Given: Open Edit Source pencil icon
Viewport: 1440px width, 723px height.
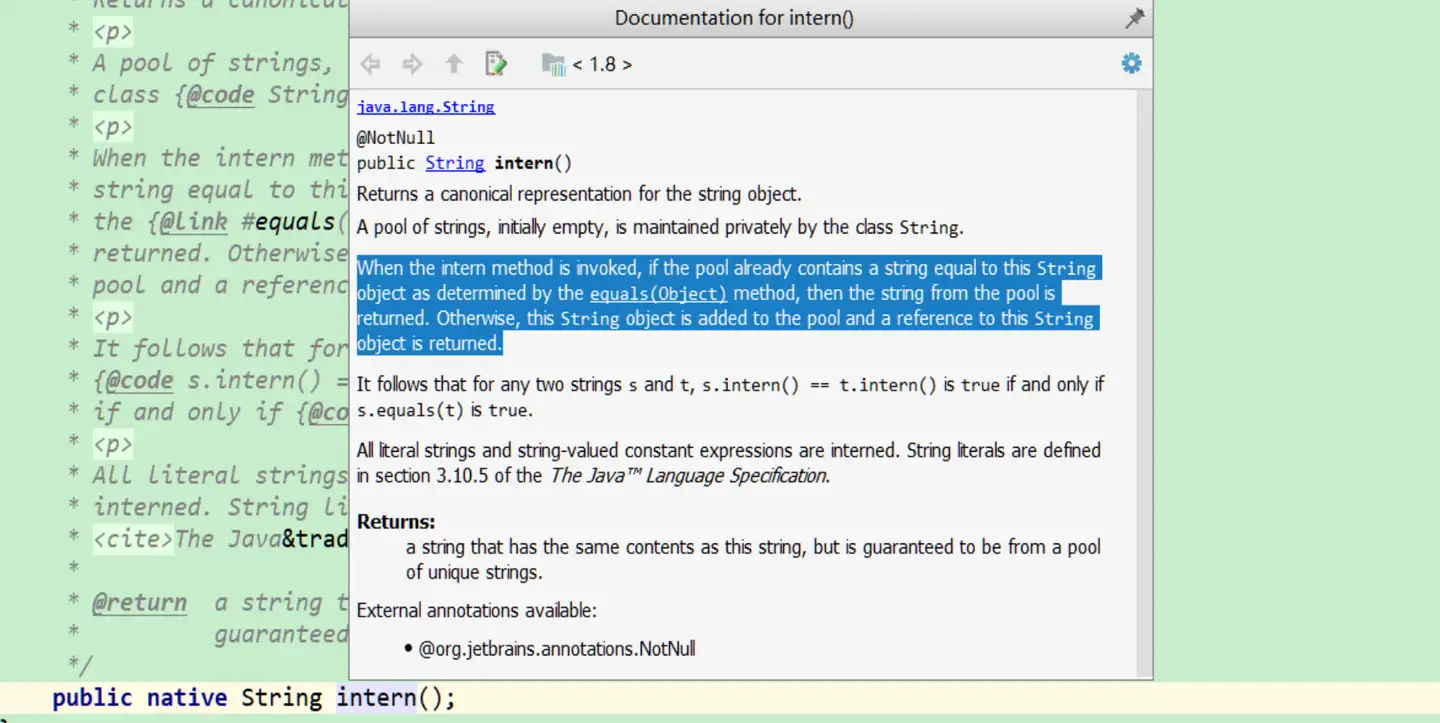Looking at the screenshot, I should click(496, 65).
